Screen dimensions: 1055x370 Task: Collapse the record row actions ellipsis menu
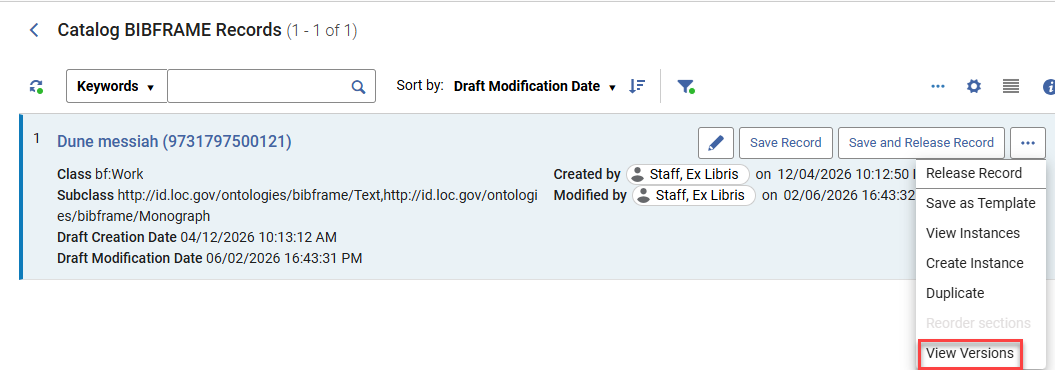[1027, 143]
